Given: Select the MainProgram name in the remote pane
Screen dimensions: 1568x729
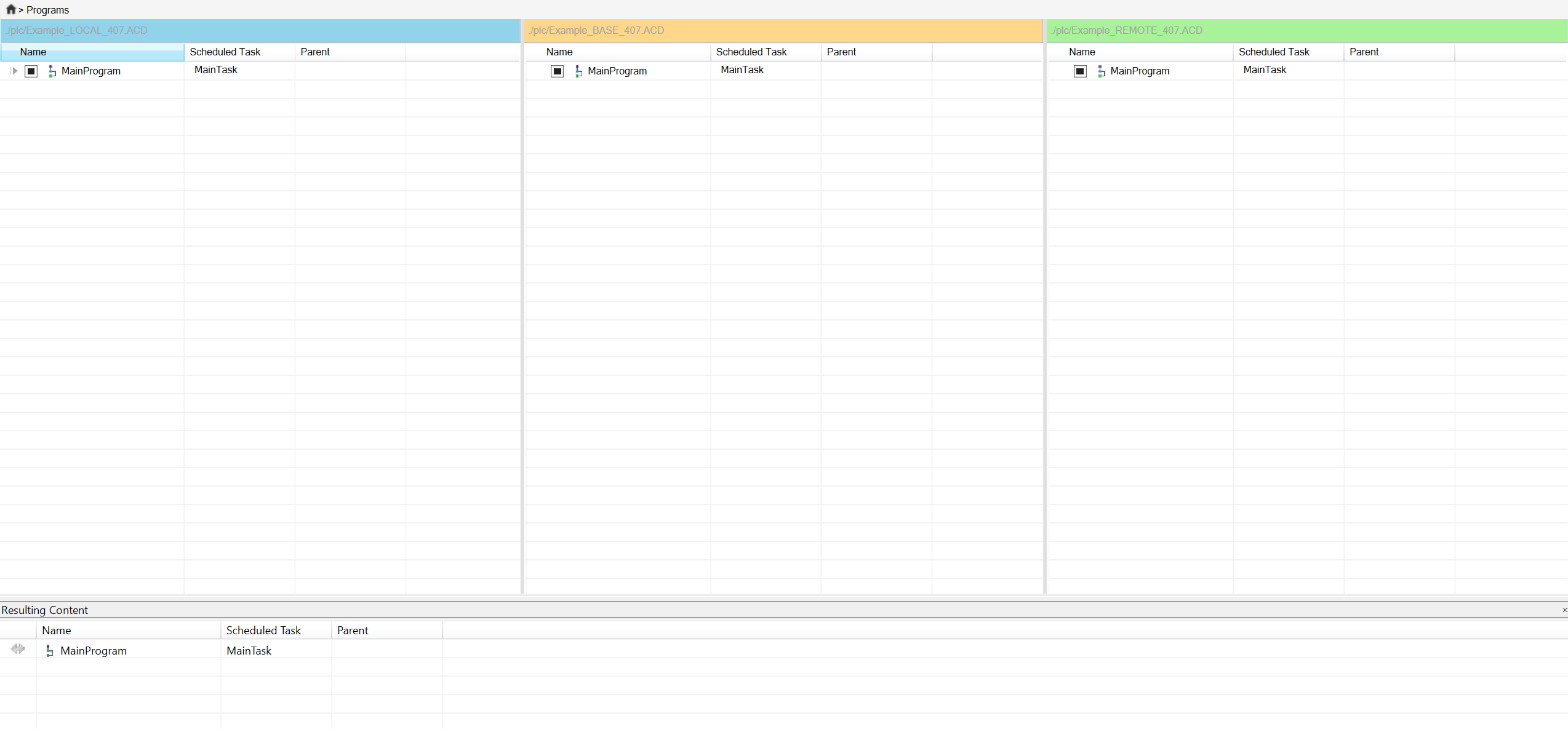Looking at the screenshot, I should coord(1140,71).
